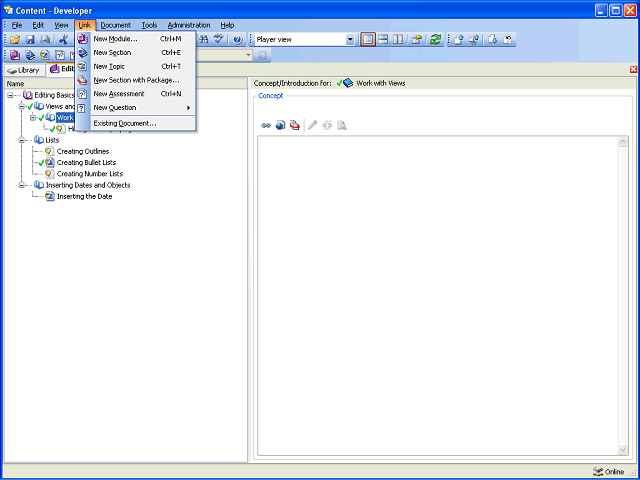The width and height of the screenshot is (640, 480).
Task: Select the single-pane layout icon
Action: click(368, 40)
